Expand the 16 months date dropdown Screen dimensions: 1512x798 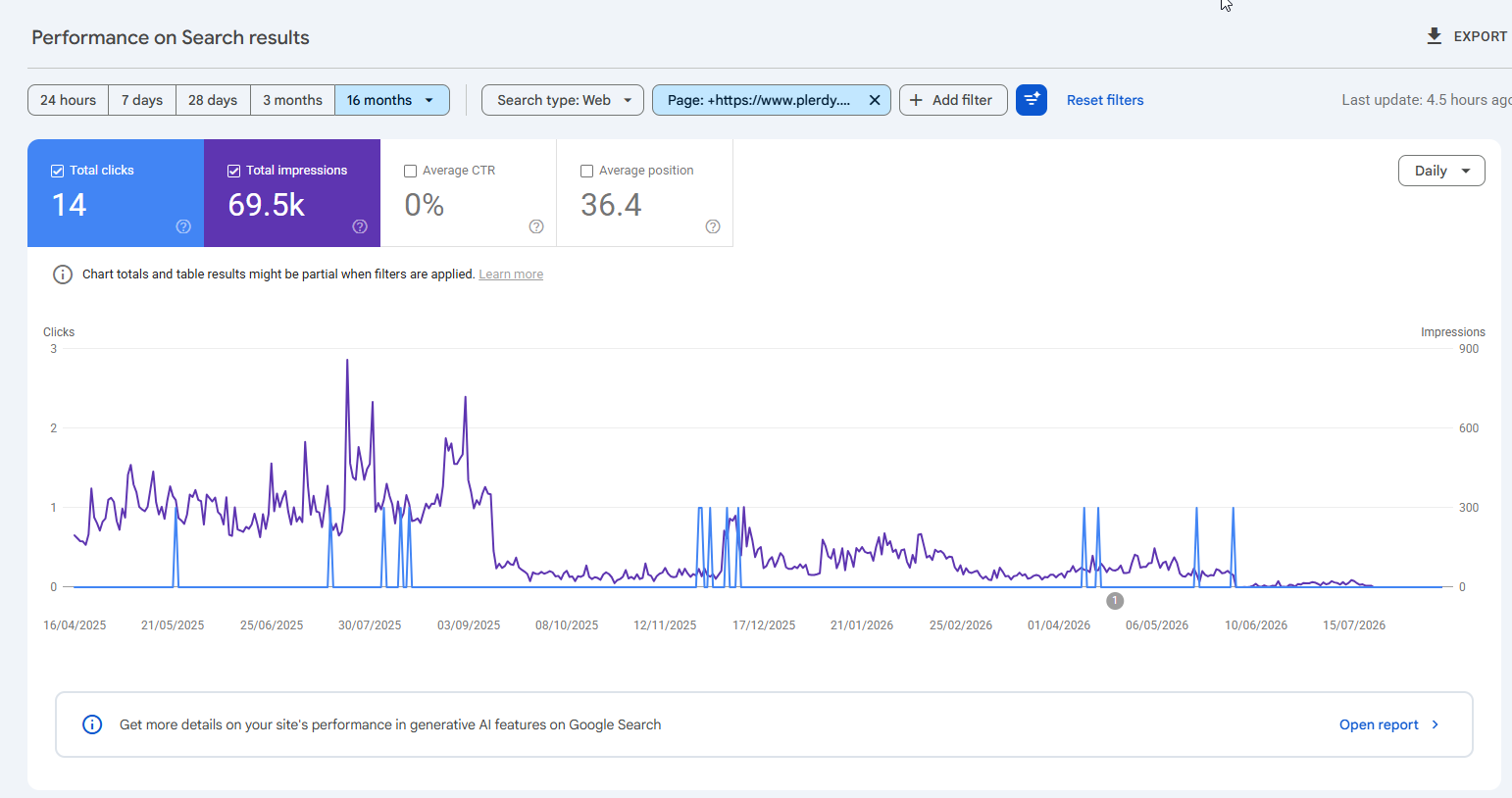[392, 100]
